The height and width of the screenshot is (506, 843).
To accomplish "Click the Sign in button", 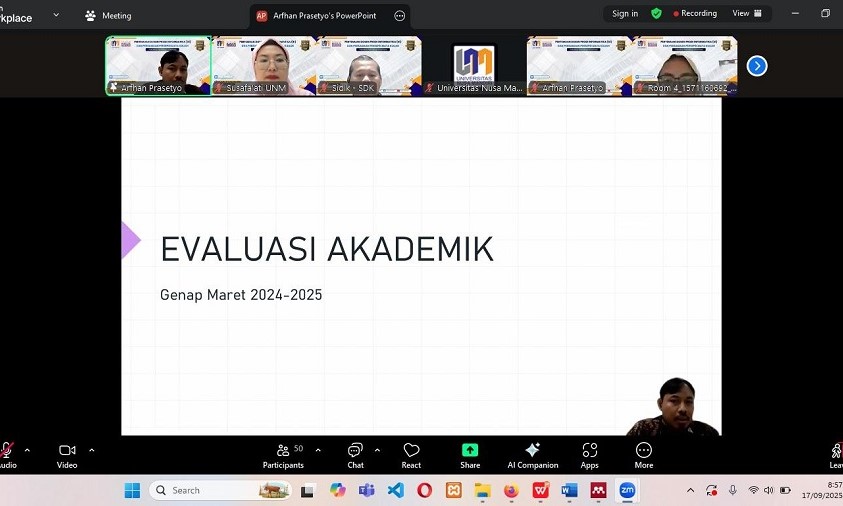I will pos(625,14).
